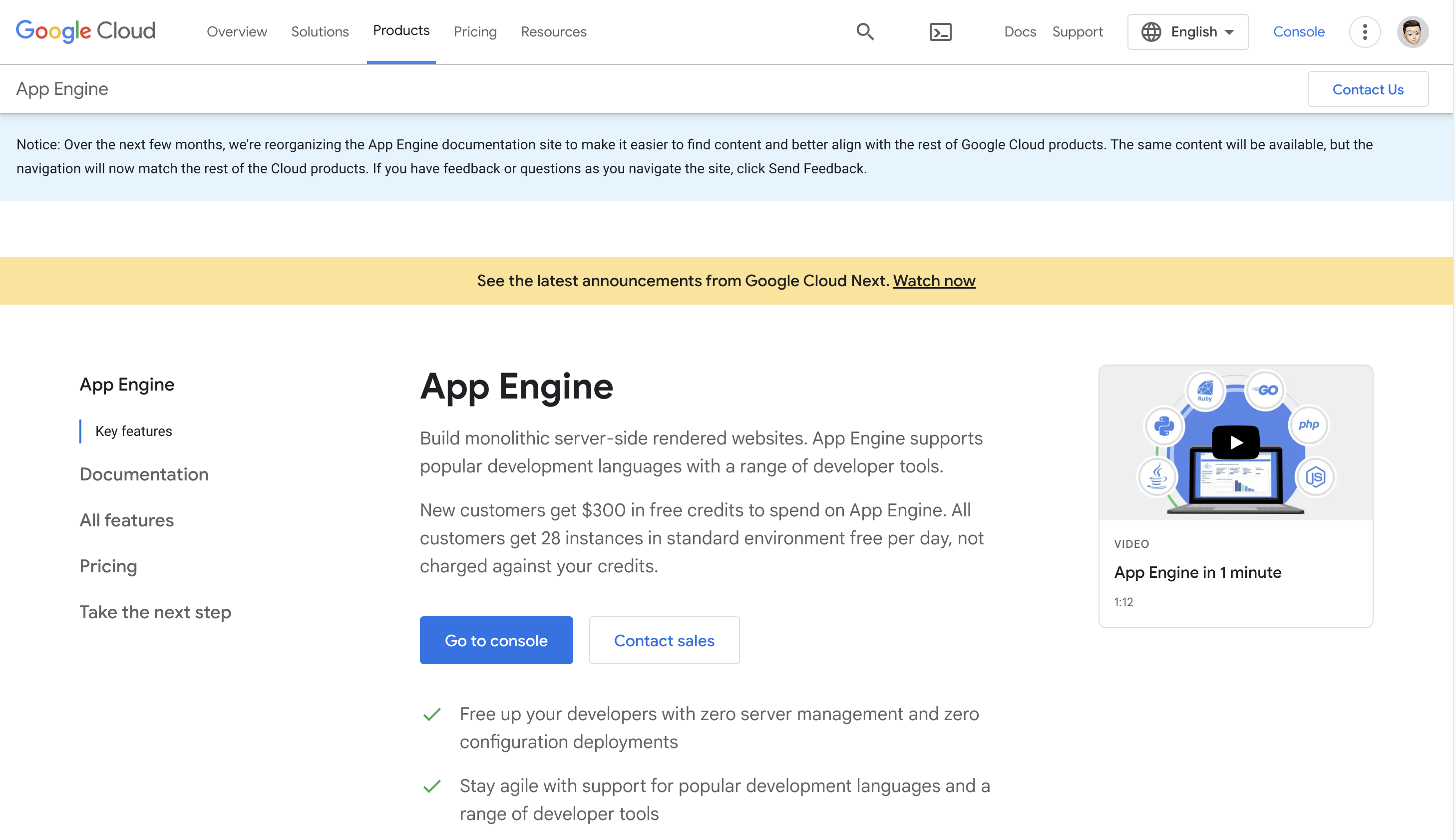Image resolution: width=1456 pixels, height=840 pixels.
Task: Click the Go to console button
Action: coord(496,640)
